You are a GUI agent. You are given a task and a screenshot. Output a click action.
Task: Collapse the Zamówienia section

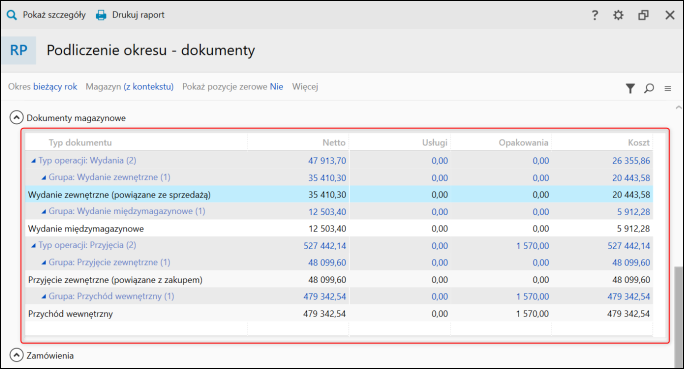click(x=16, y=355)
